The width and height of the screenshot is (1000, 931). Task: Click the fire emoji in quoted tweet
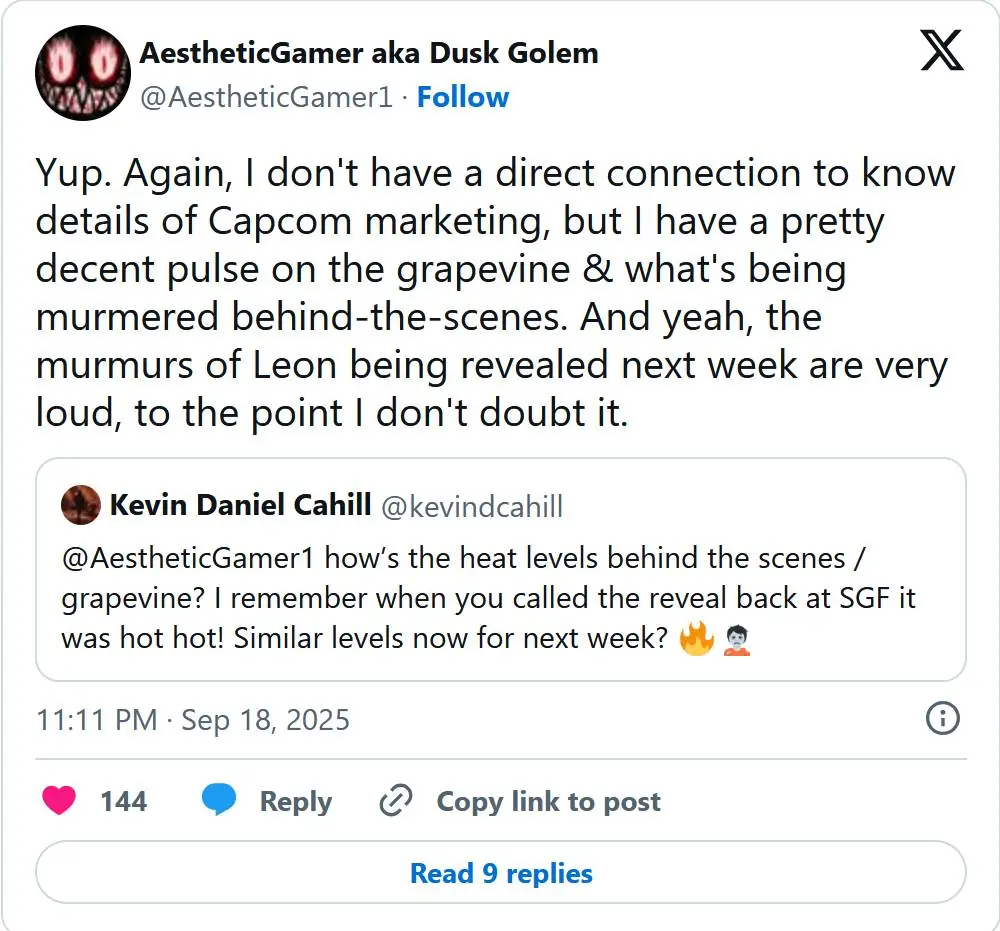click(696, 638)
